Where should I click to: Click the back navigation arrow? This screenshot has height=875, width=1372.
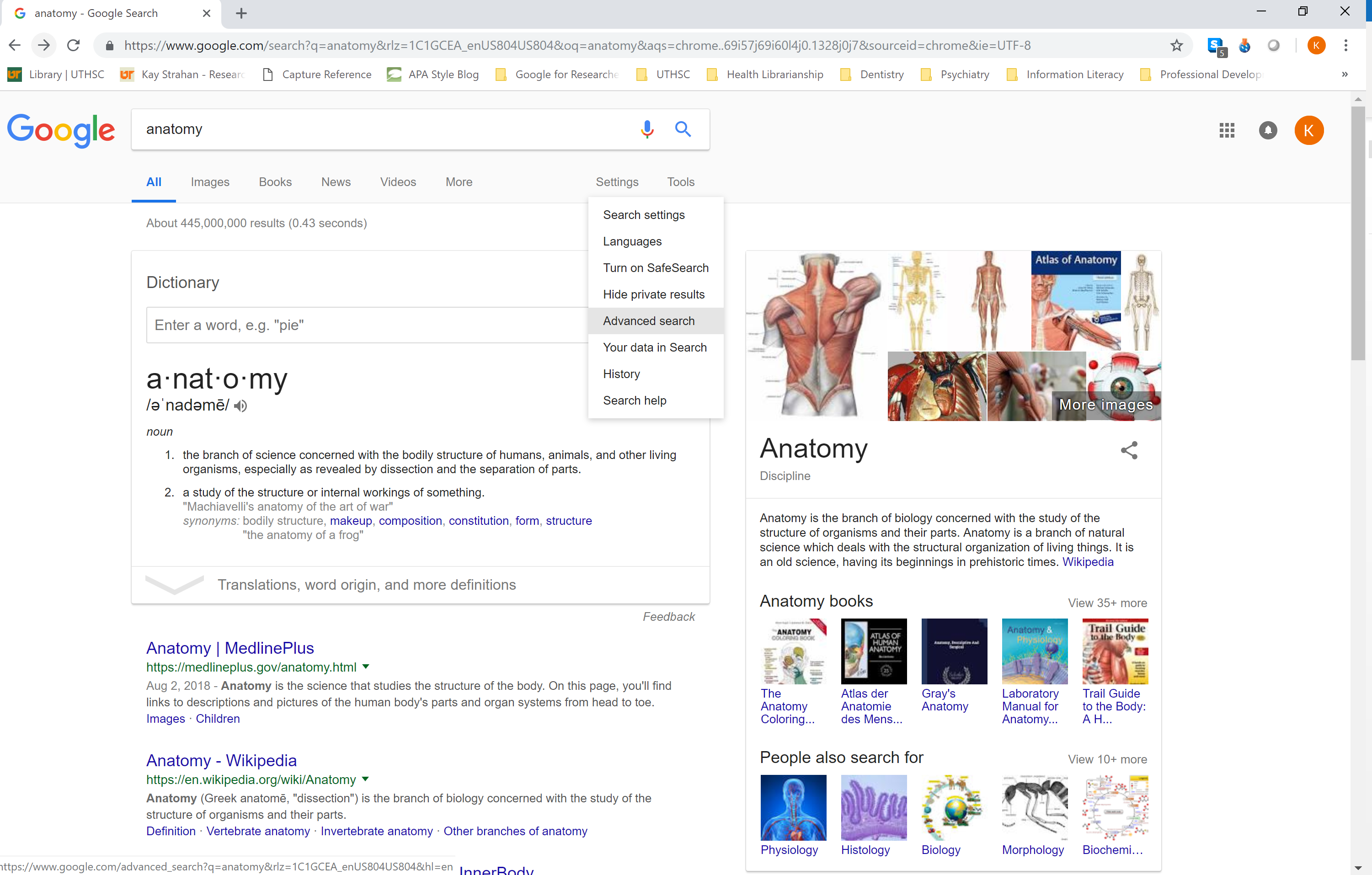(14, 46)
